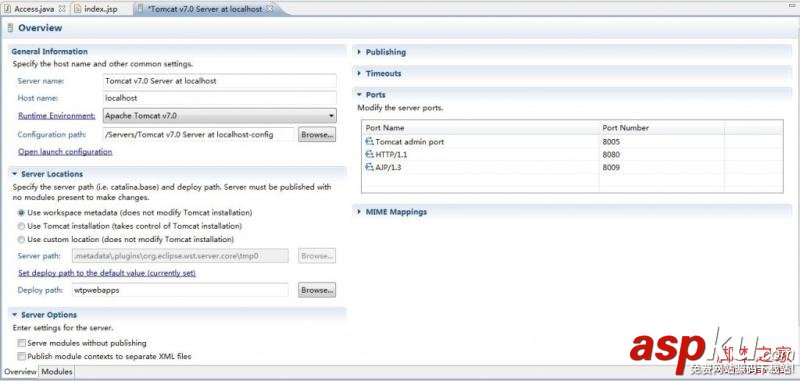
Task: Select the HTTP/1.1 port row
Action: (572, 155)
